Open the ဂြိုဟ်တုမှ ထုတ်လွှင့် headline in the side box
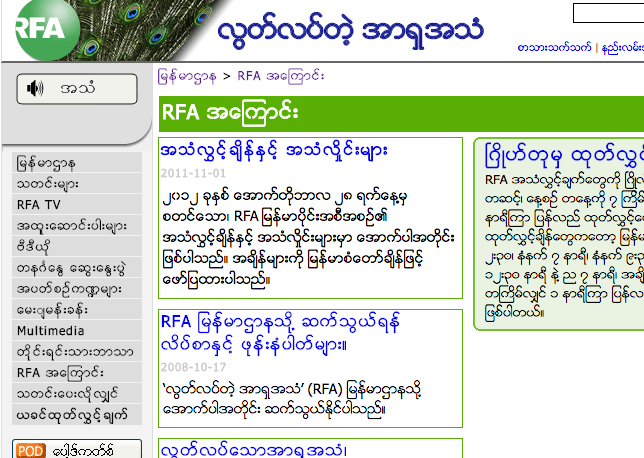The width and height of the screenshot is (644, 458). [x=564, y=155]
